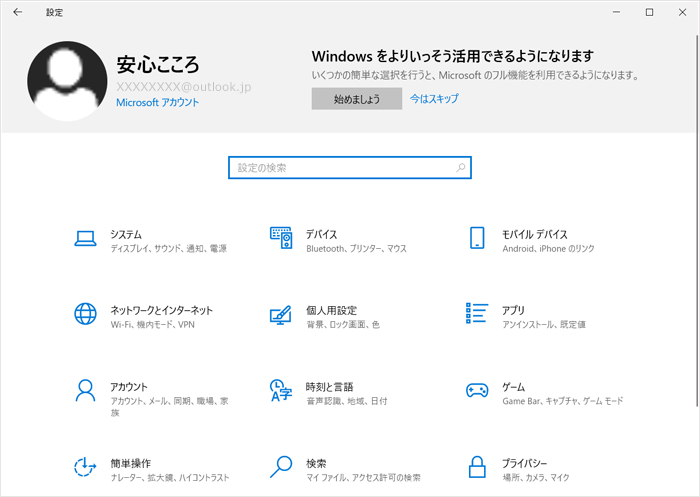Select the 個人用設定 category title
Image resolution: width=700 pixels, height=497 pixels.
click(331, 310)
